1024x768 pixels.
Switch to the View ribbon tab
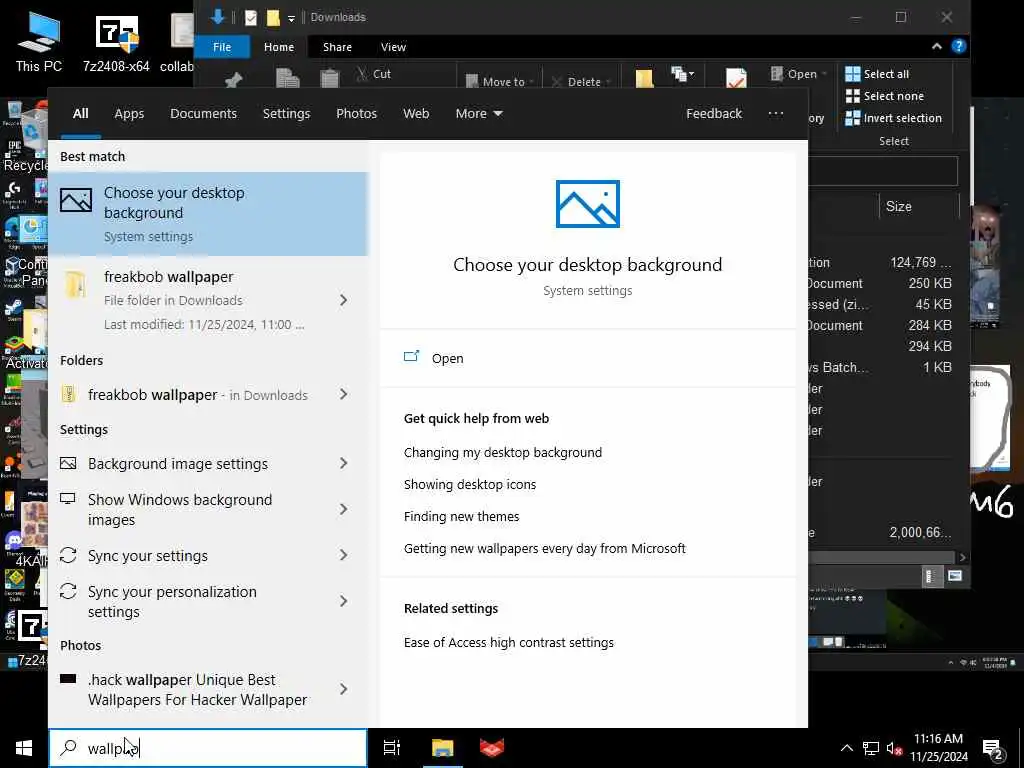[393, 47]
